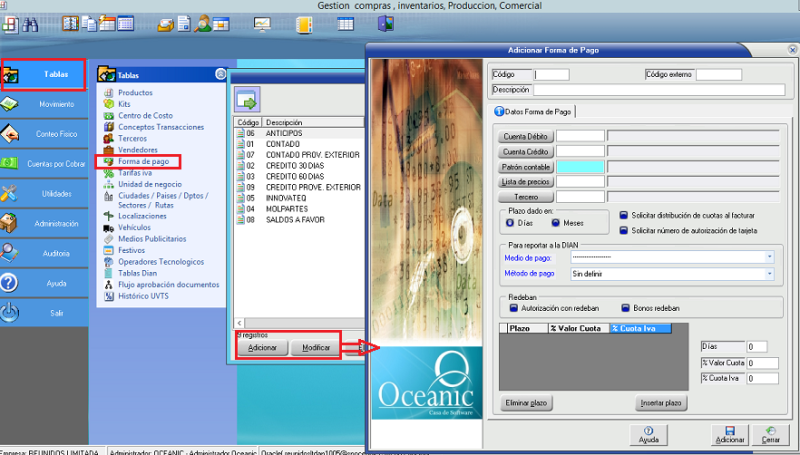Expand the Método de pago dropdown
This screenshot has height=455, width=800.
coord(769,272)
